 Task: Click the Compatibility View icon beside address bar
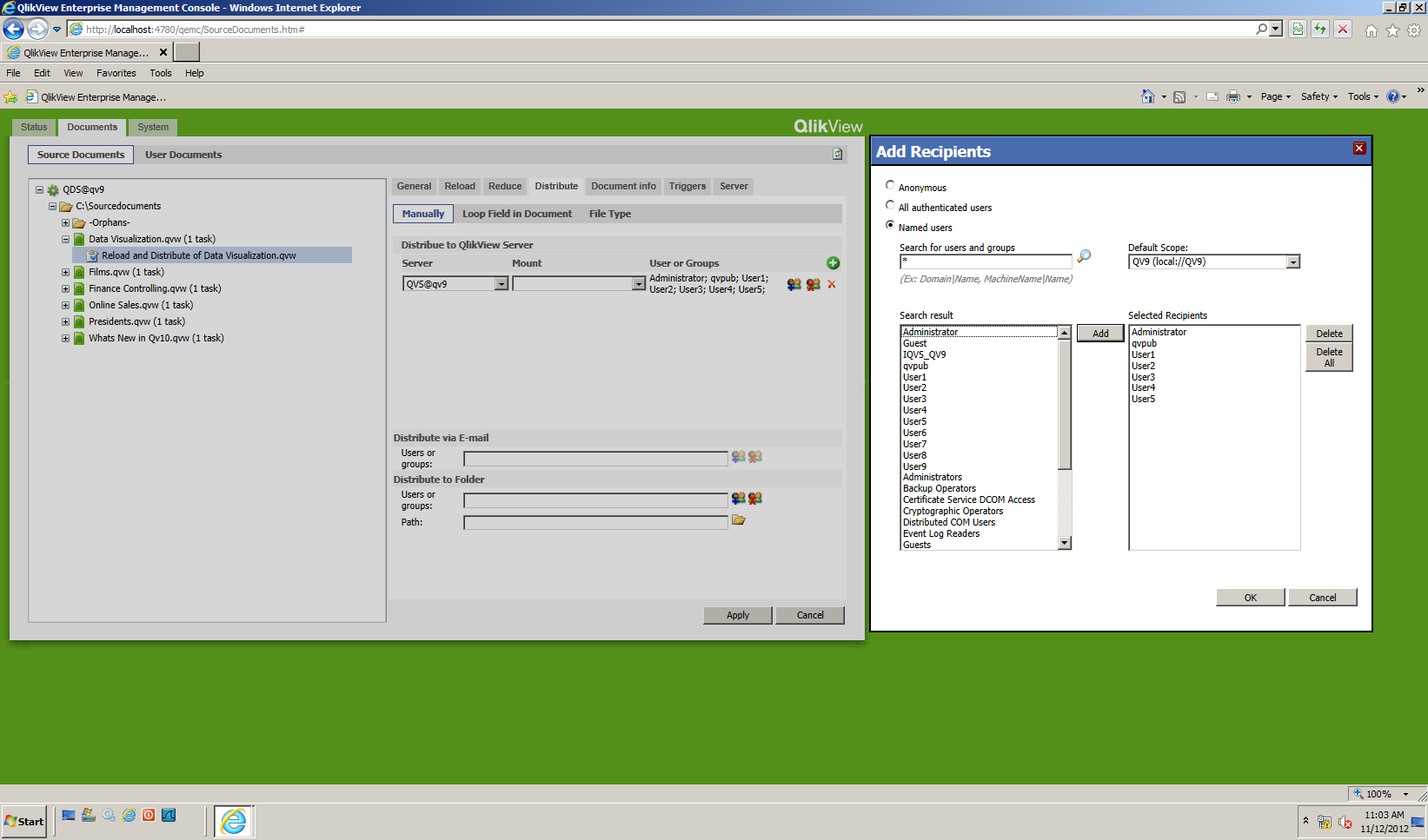pos(1298,29)
